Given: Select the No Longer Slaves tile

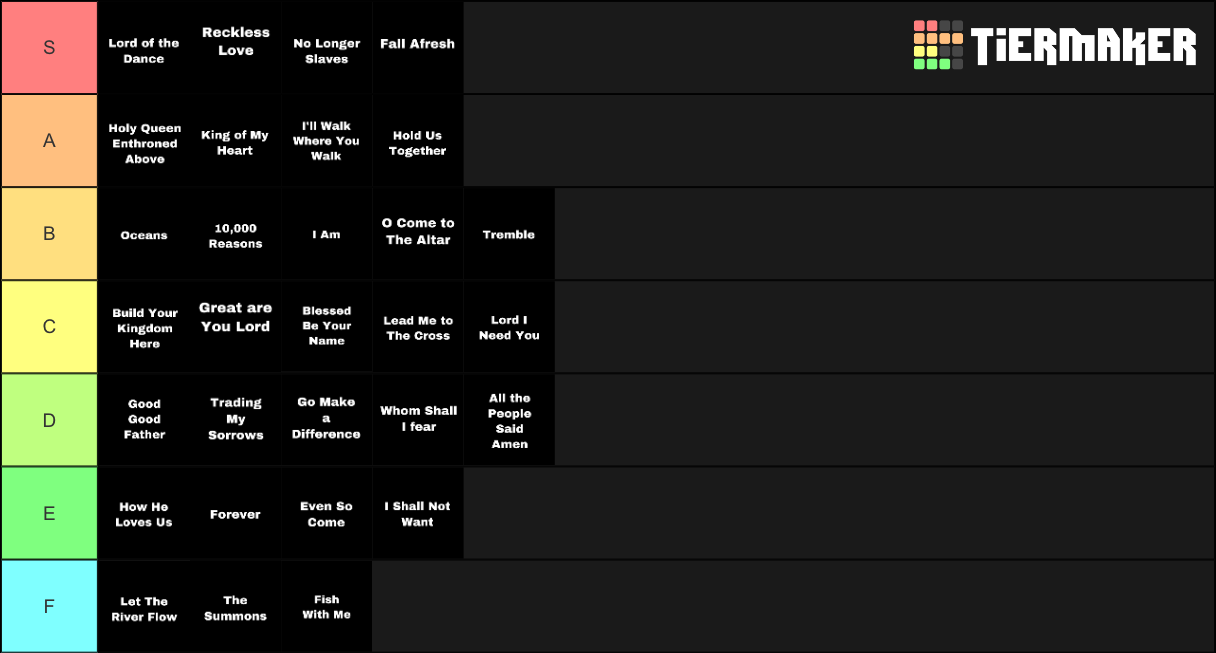Looking at the screenshot, I should pos(326,47).
